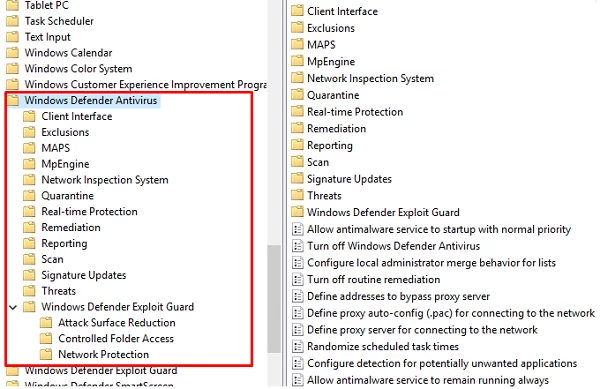Click Controlled Folder Access folder icon
600x389 pixels.
46,339
